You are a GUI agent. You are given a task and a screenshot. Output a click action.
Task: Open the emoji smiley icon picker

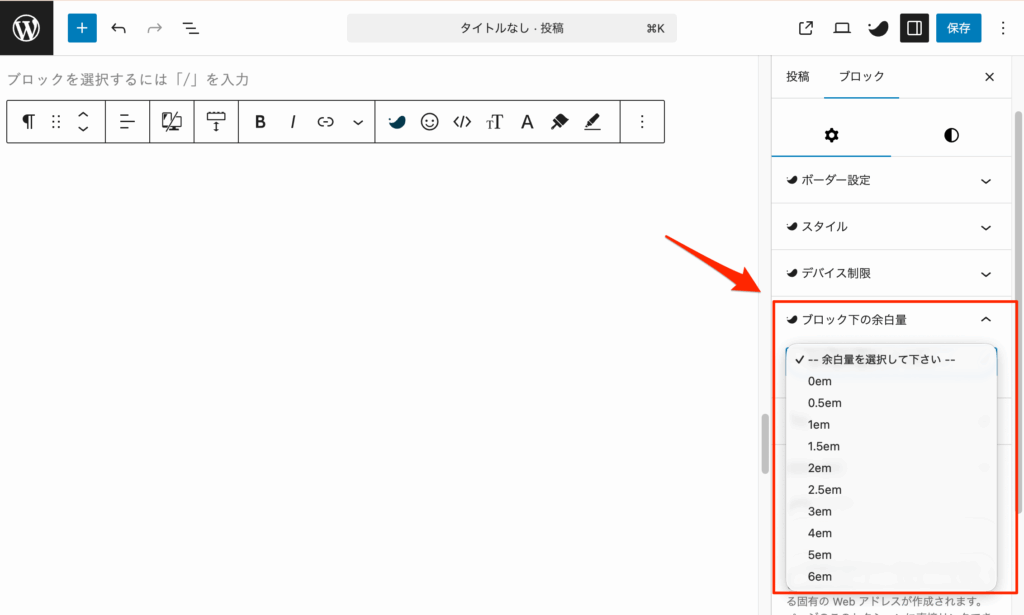(x=429, y=122)
